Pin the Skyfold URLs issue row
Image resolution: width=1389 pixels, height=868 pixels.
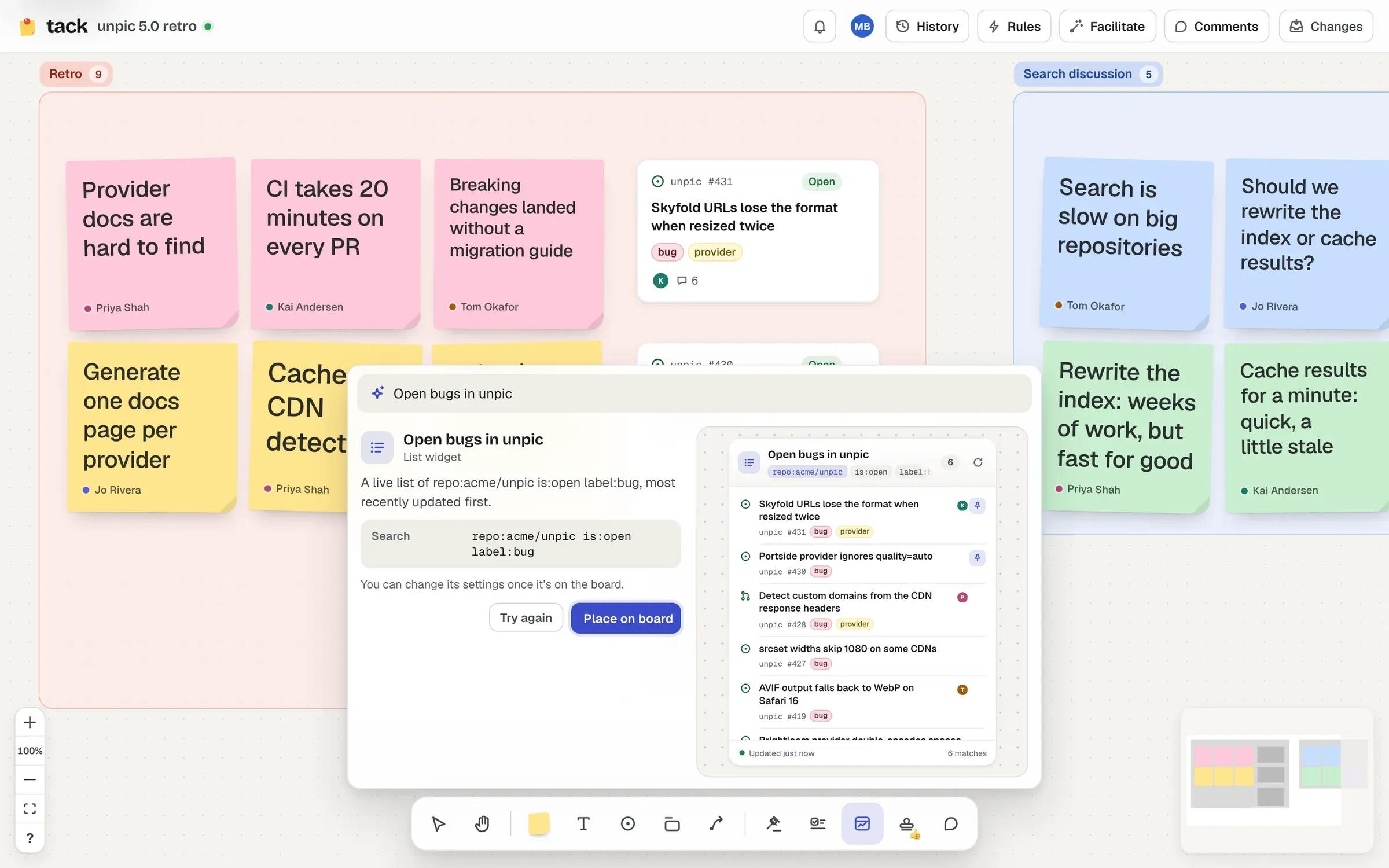point(978,505)
